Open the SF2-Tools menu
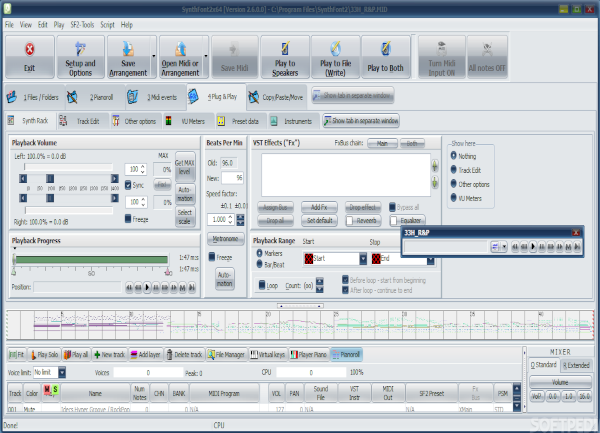600x433 pixels. 82,25
